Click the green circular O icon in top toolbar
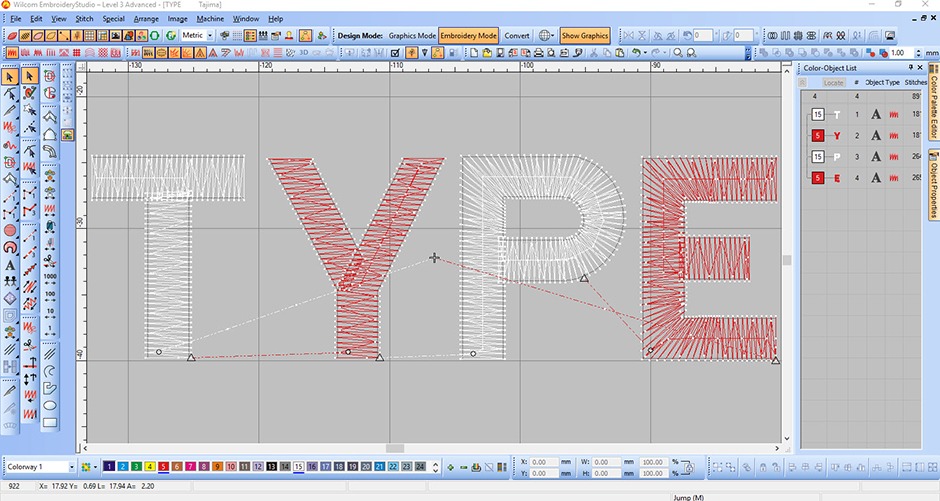 point(155,35)
